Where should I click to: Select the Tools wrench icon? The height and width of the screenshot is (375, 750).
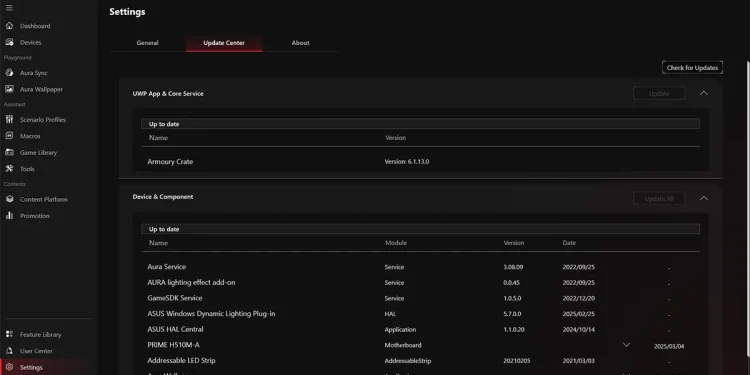point(9,168)
